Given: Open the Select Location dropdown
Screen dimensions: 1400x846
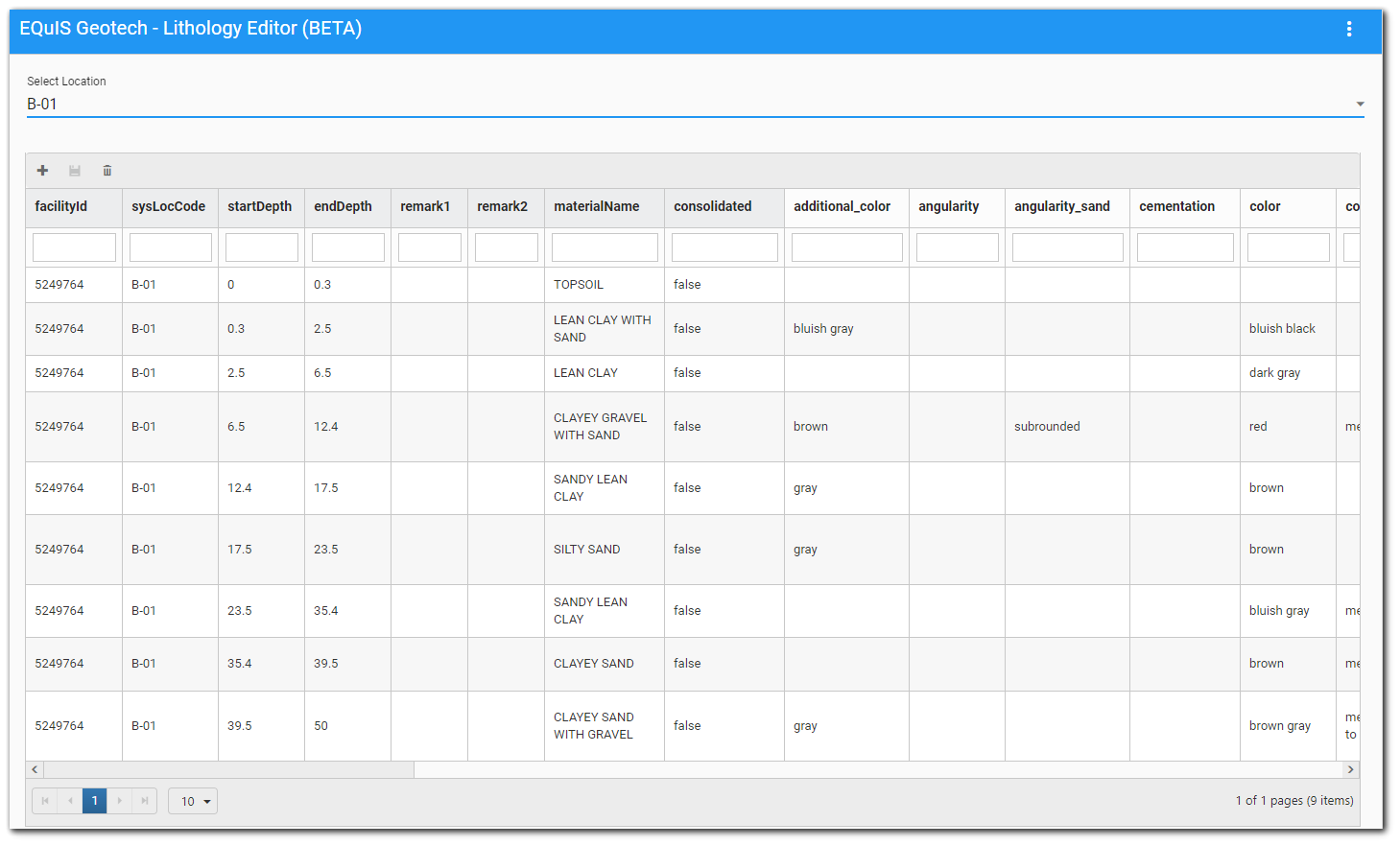Looking at the screenshot, I should (x=691, y=103).
